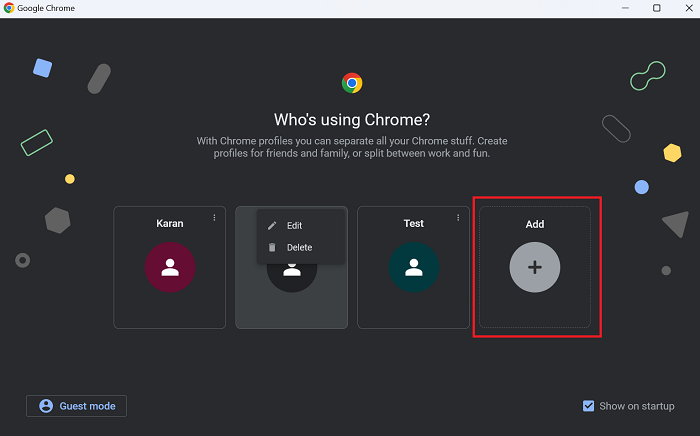Select Delete from the profile context menu
The image size is (700, 436).
click(299, 247)
